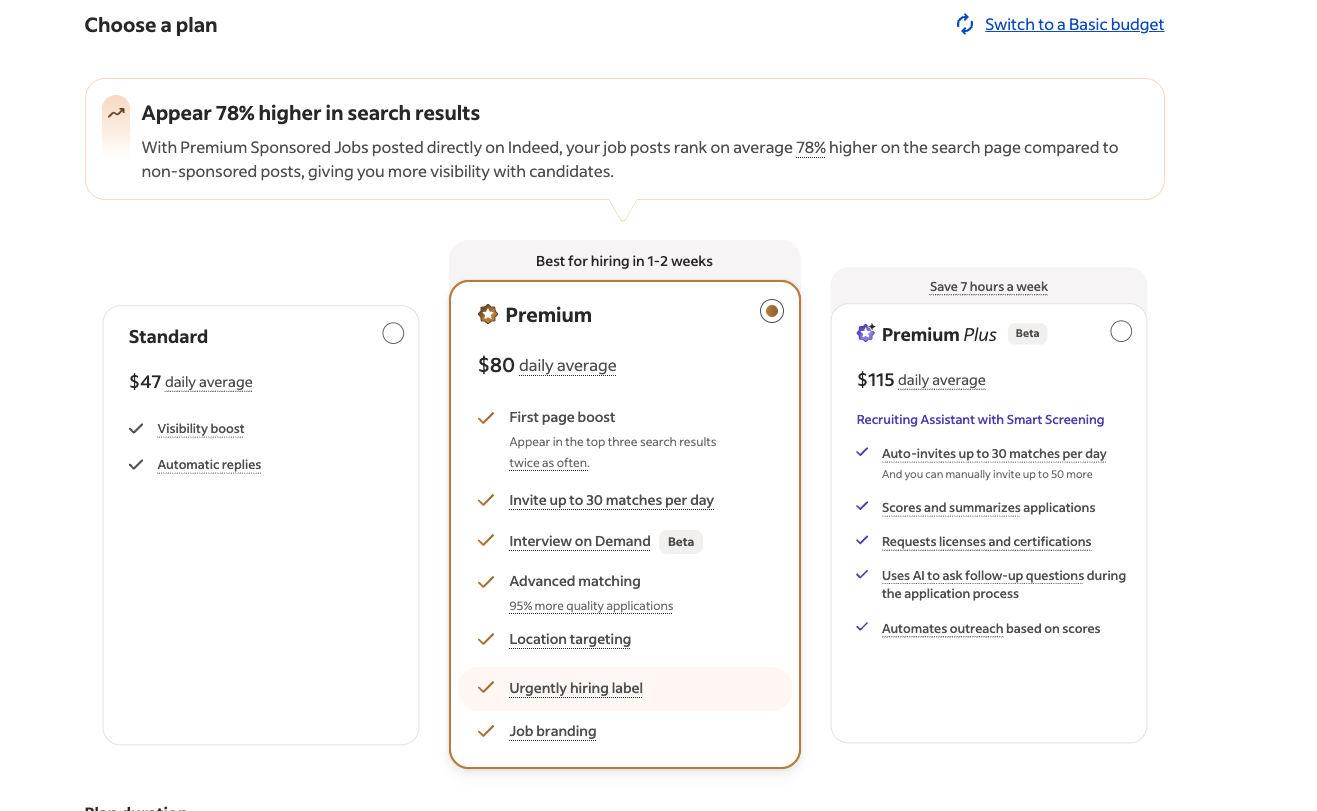Image resolution: width=1317 pixels, height=811 pixels.
Task: Select the Premium plan radio button
Action: click(771, 311)
